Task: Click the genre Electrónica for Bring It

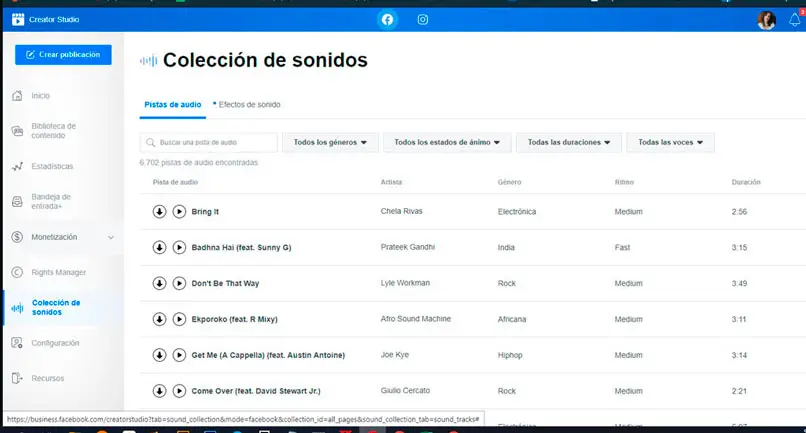Action: [517, 211]
